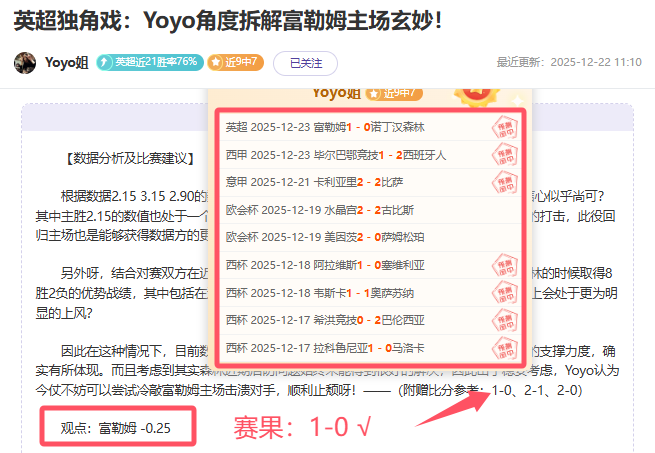Click the Yoyo姐 author avatar

[x=25, y=63]
